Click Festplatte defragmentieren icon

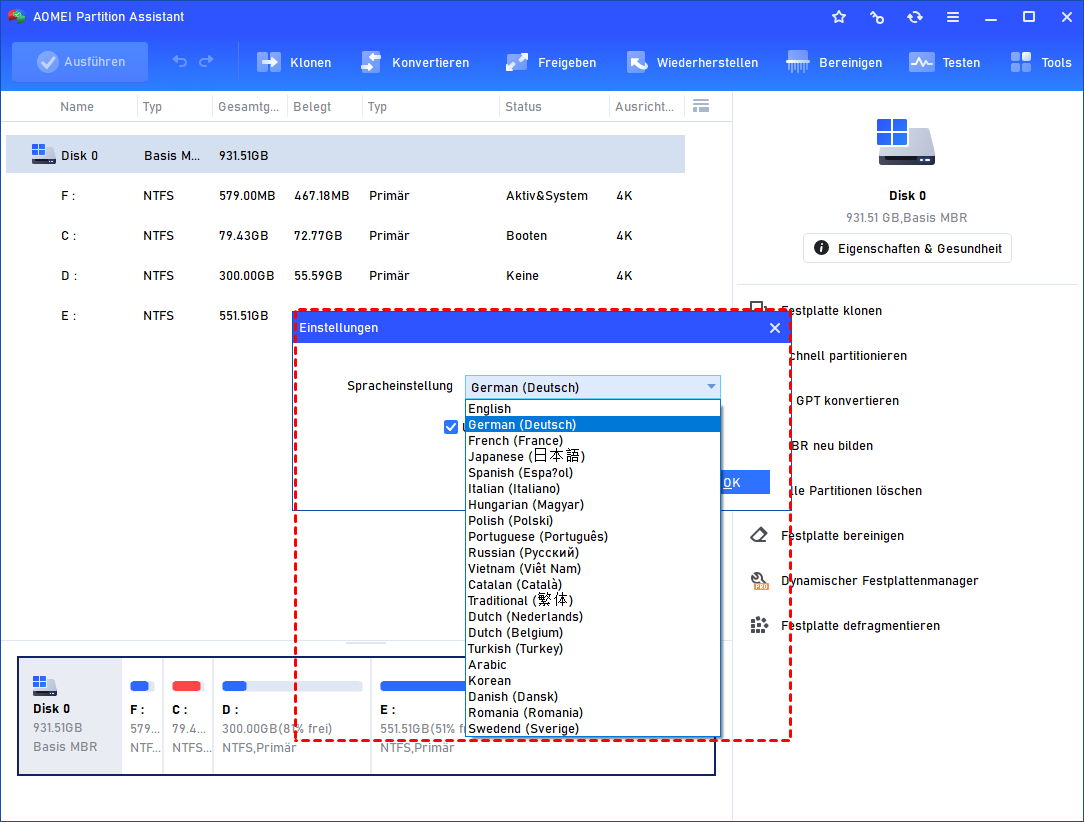point(759,626)
